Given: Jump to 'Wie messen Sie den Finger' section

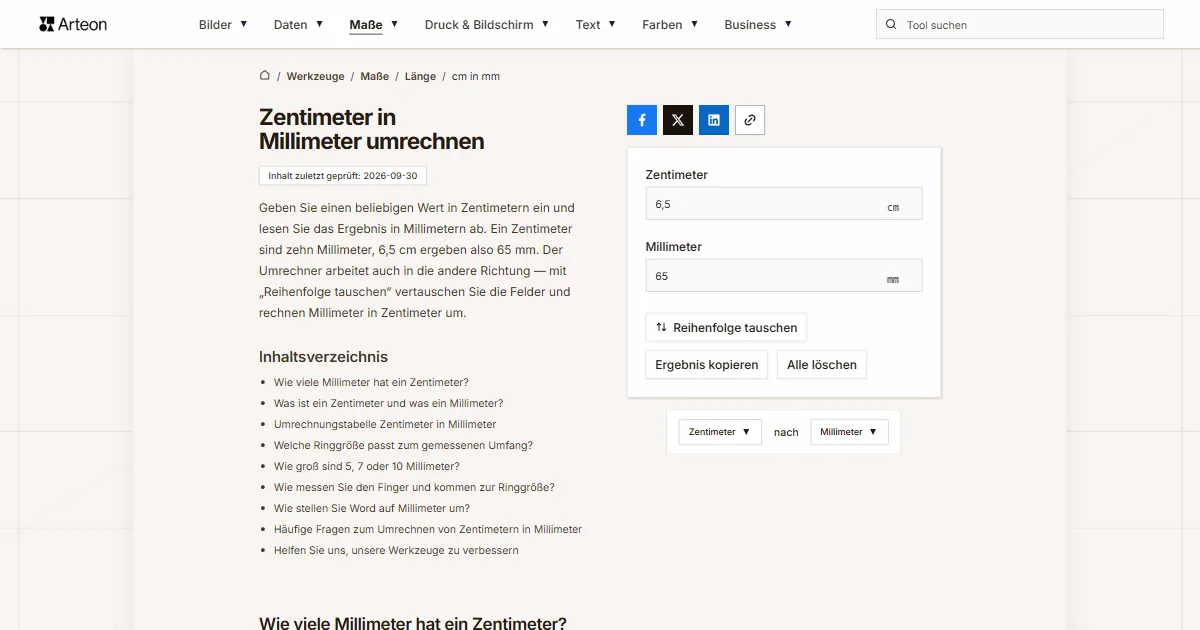Looking at the screenshot, I should tap(414, 487).
